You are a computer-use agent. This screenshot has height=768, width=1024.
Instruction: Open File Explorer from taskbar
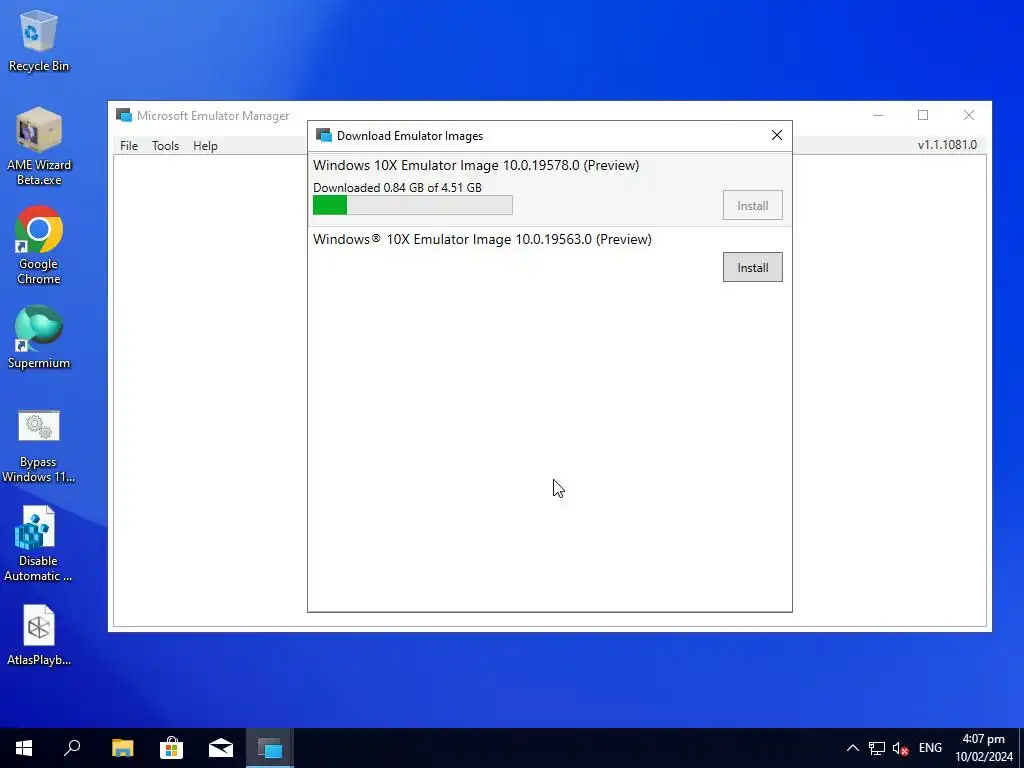pos(122,748)
